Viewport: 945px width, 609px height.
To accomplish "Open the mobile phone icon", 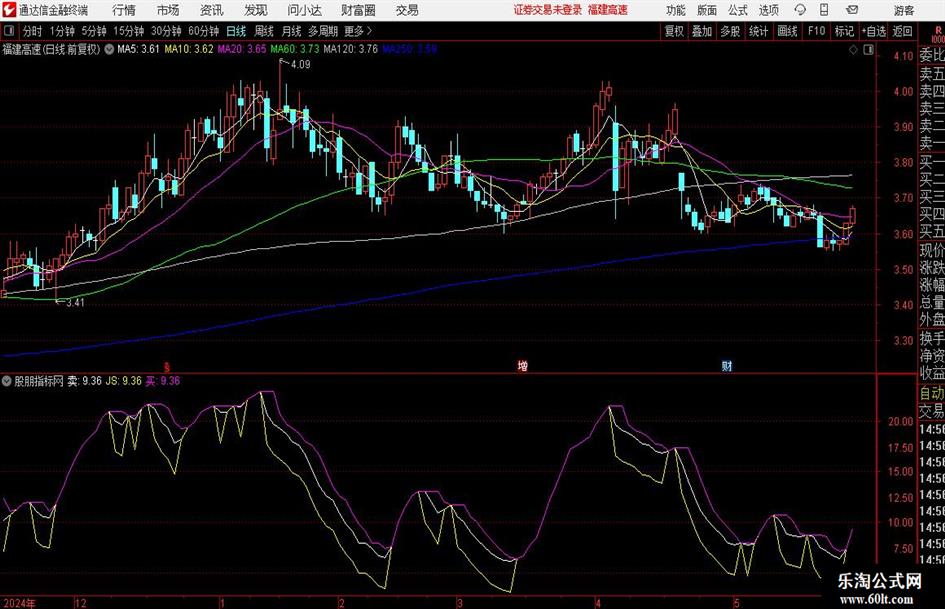I will tap(824, 10).
